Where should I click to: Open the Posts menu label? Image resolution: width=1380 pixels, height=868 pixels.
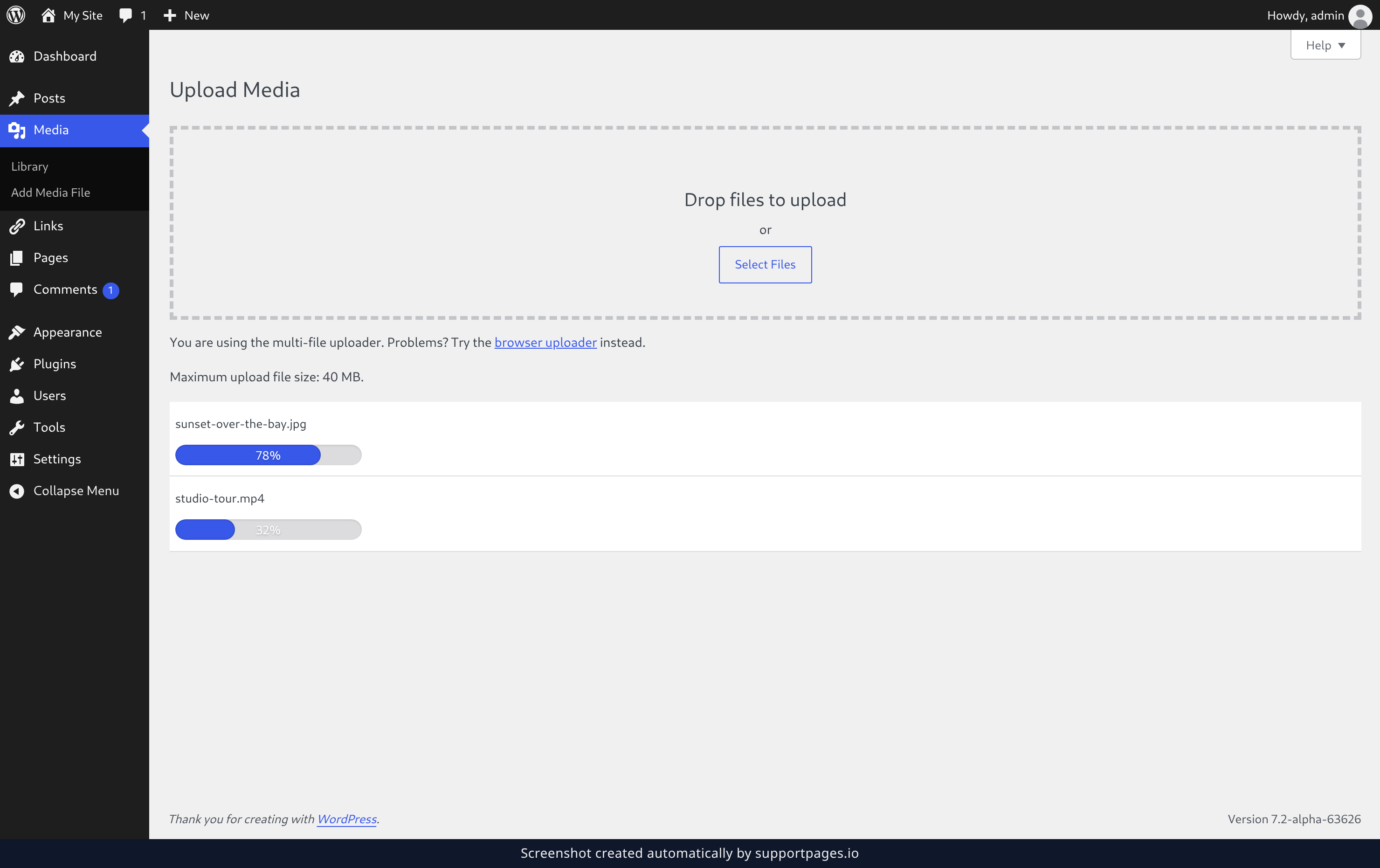[49, 98]
